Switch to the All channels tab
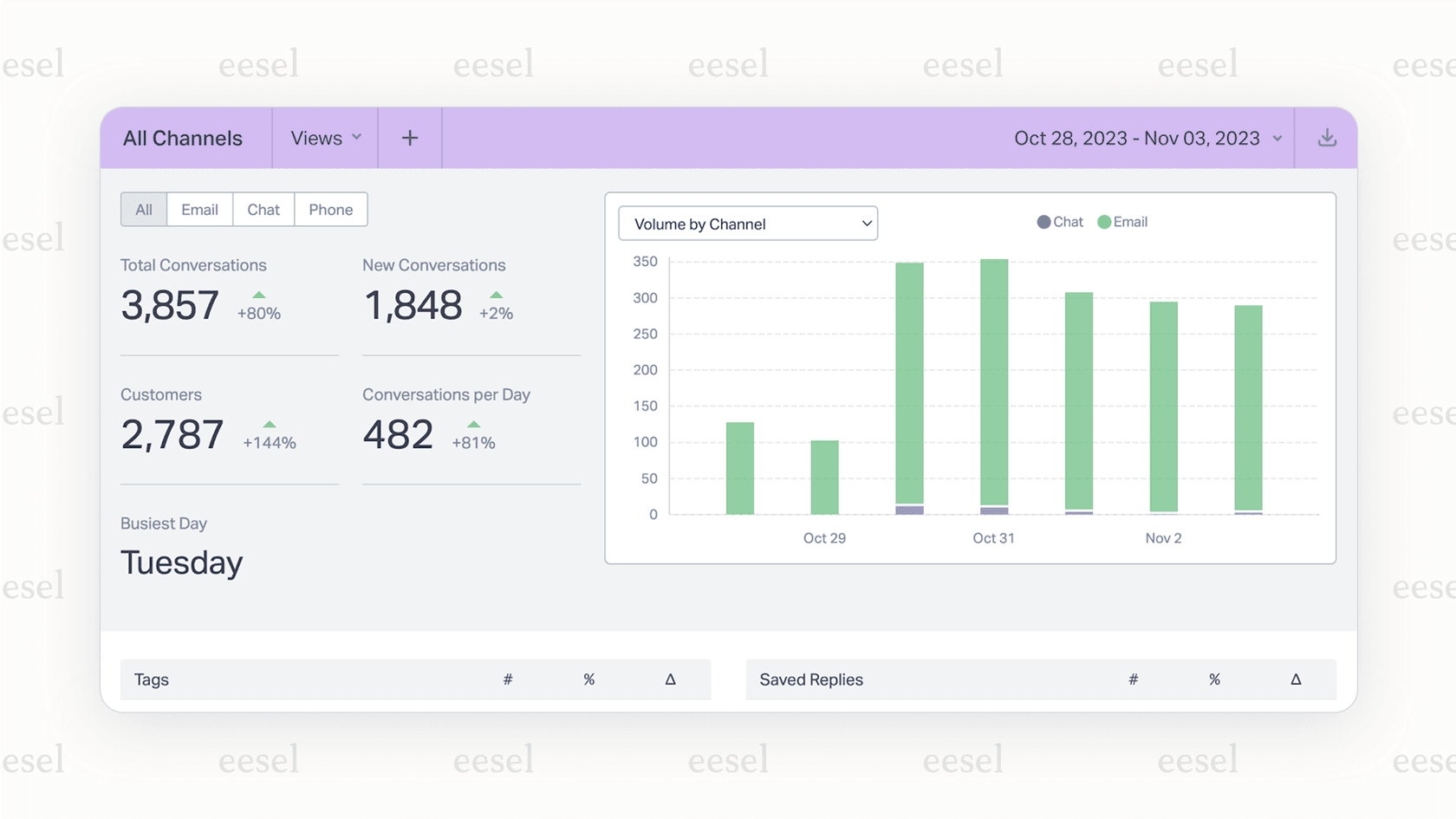 [143, 209]
